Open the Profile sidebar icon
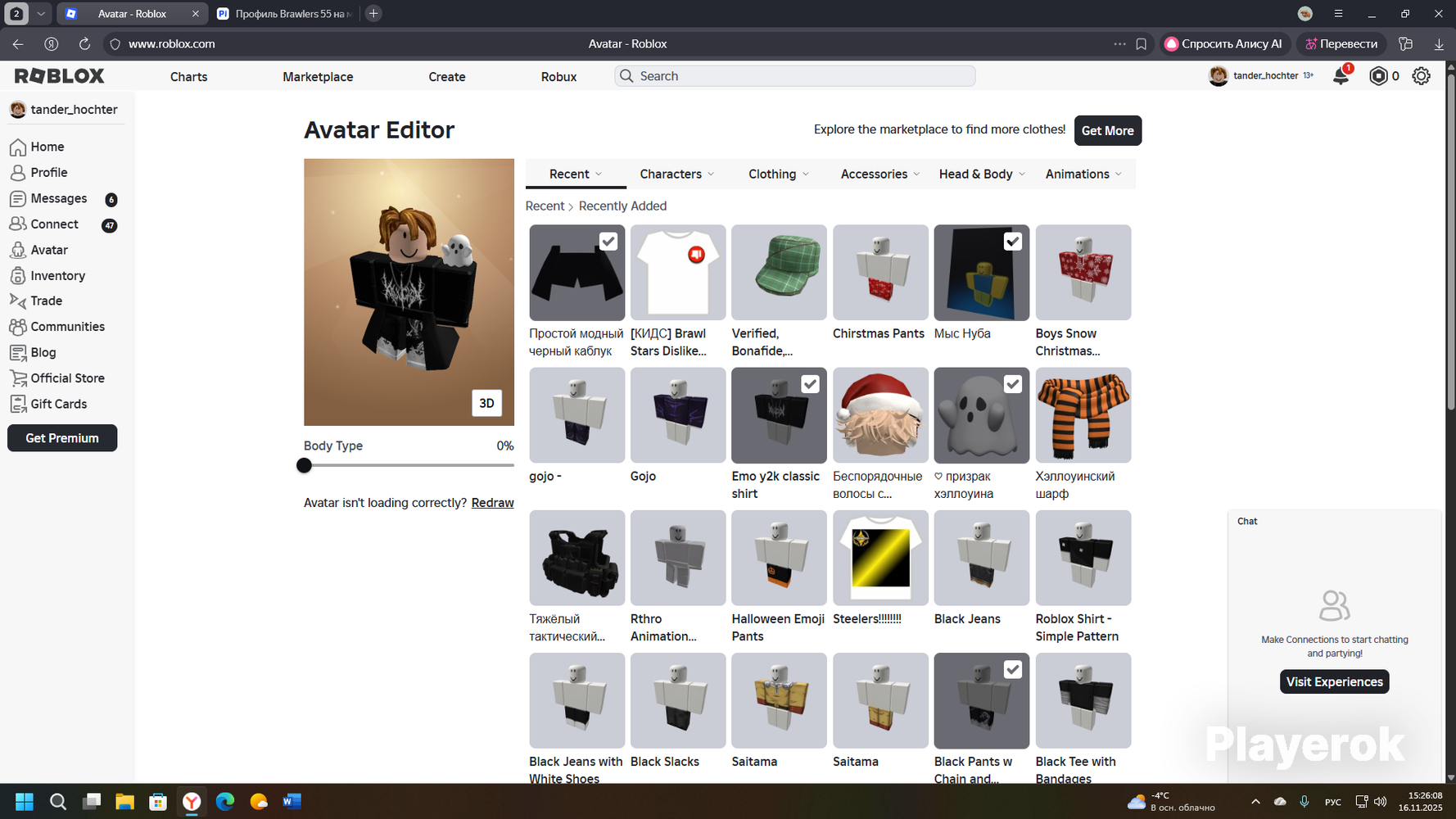Image resolution: width=1456 pixels, height=819 pixels. point(18,173)
